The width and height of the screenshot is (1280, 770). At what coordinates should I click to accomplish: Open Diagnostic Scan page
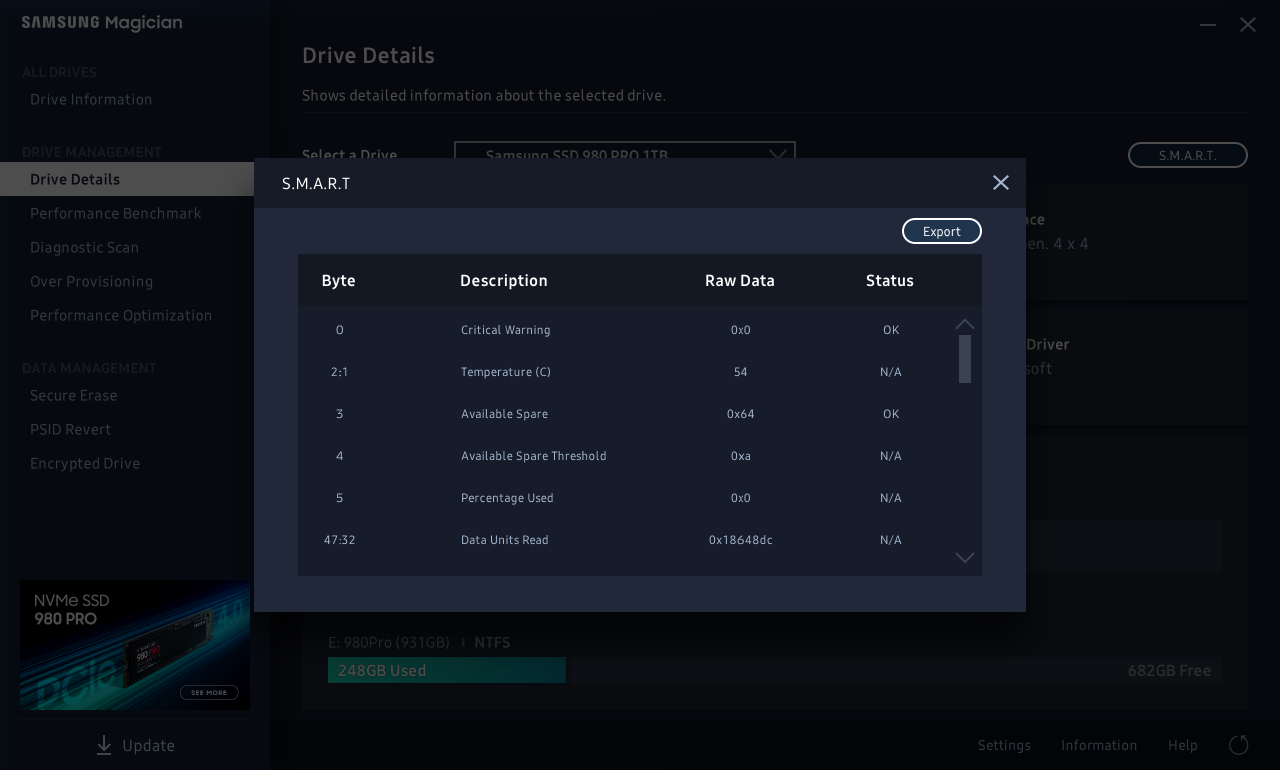pyautogui.click(x=85, y=247)
